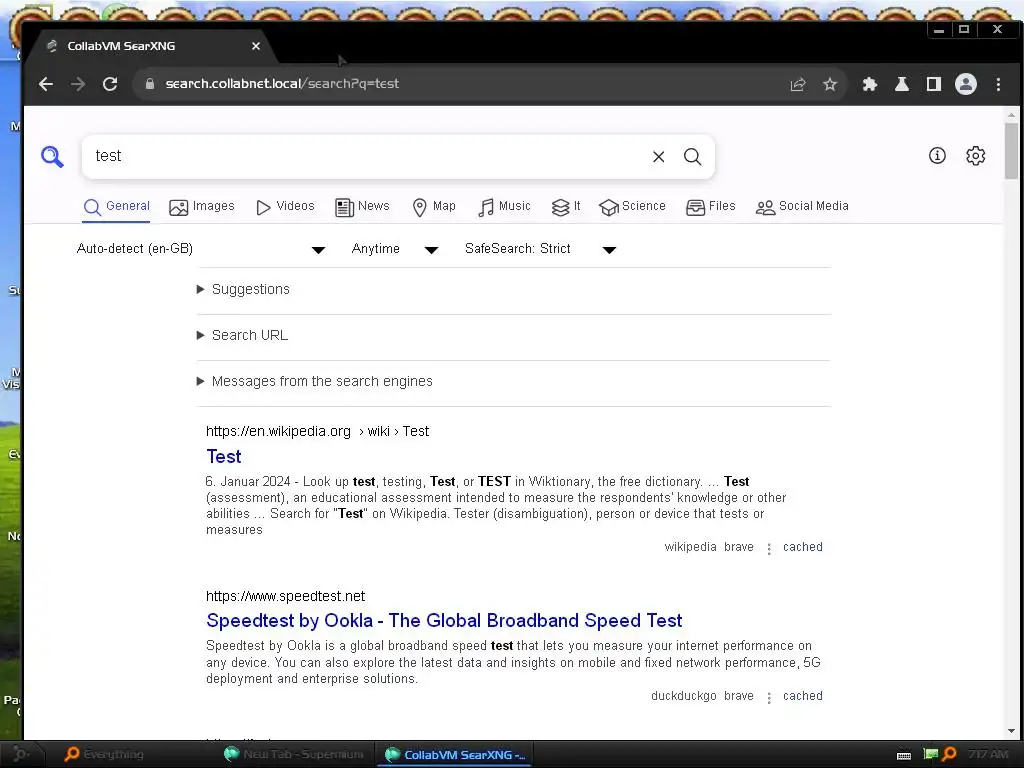Open the SafeSearch Strict dropdown

[541, 249]
